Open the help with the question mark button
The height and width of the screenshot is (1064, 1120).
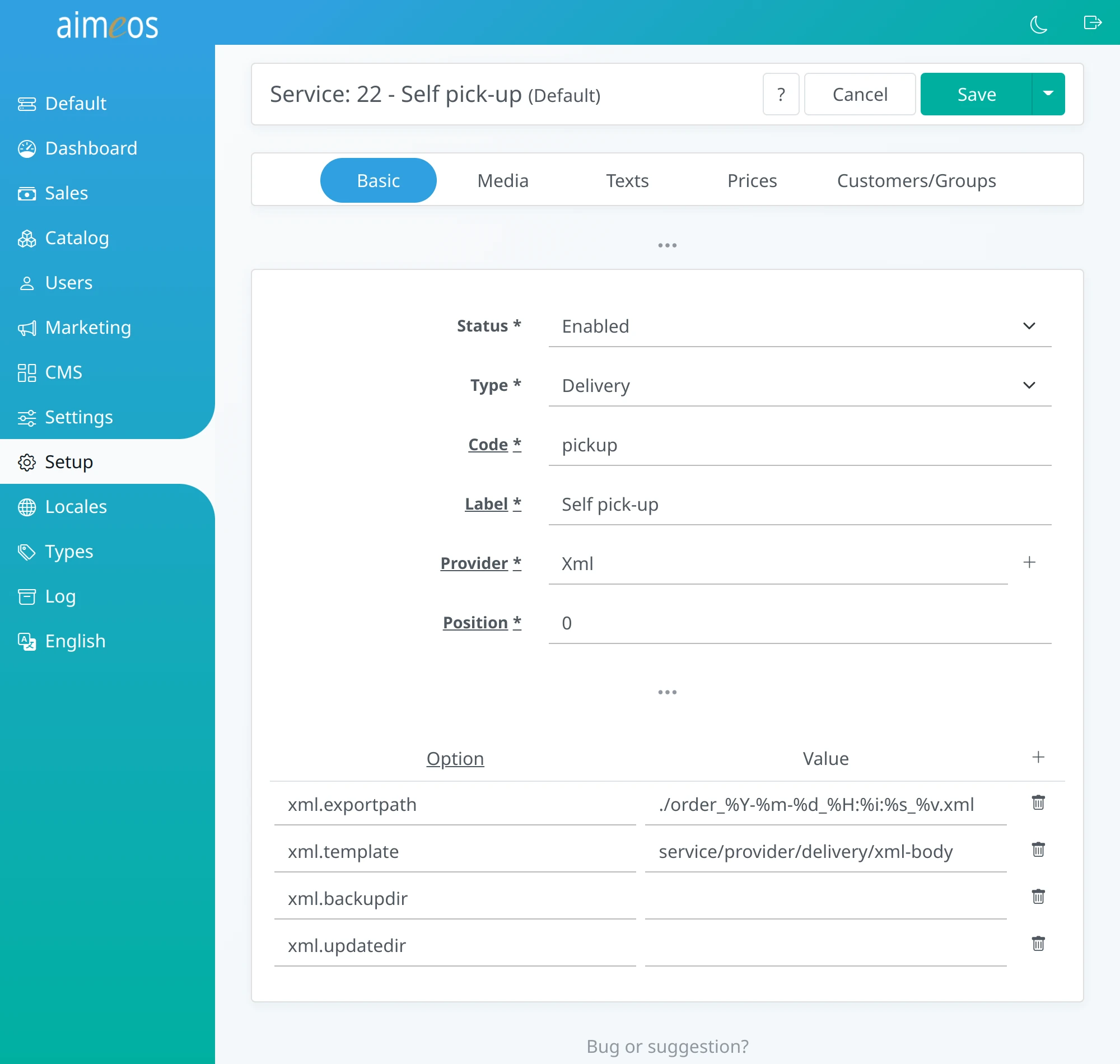pos(781,94)
